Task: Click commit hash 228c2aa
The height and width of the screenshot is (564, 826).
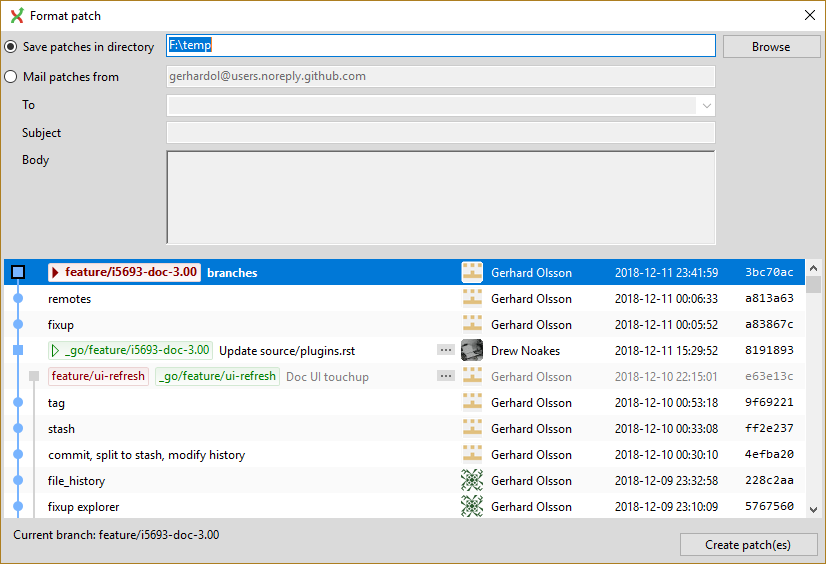Action: click(769, 480)
